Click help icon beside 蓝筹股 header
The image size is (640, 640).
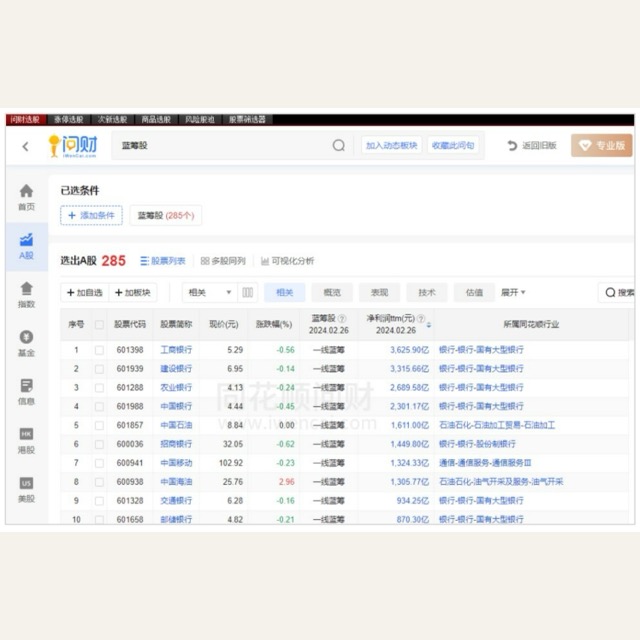pyautogui.click(x=342, y=318)
